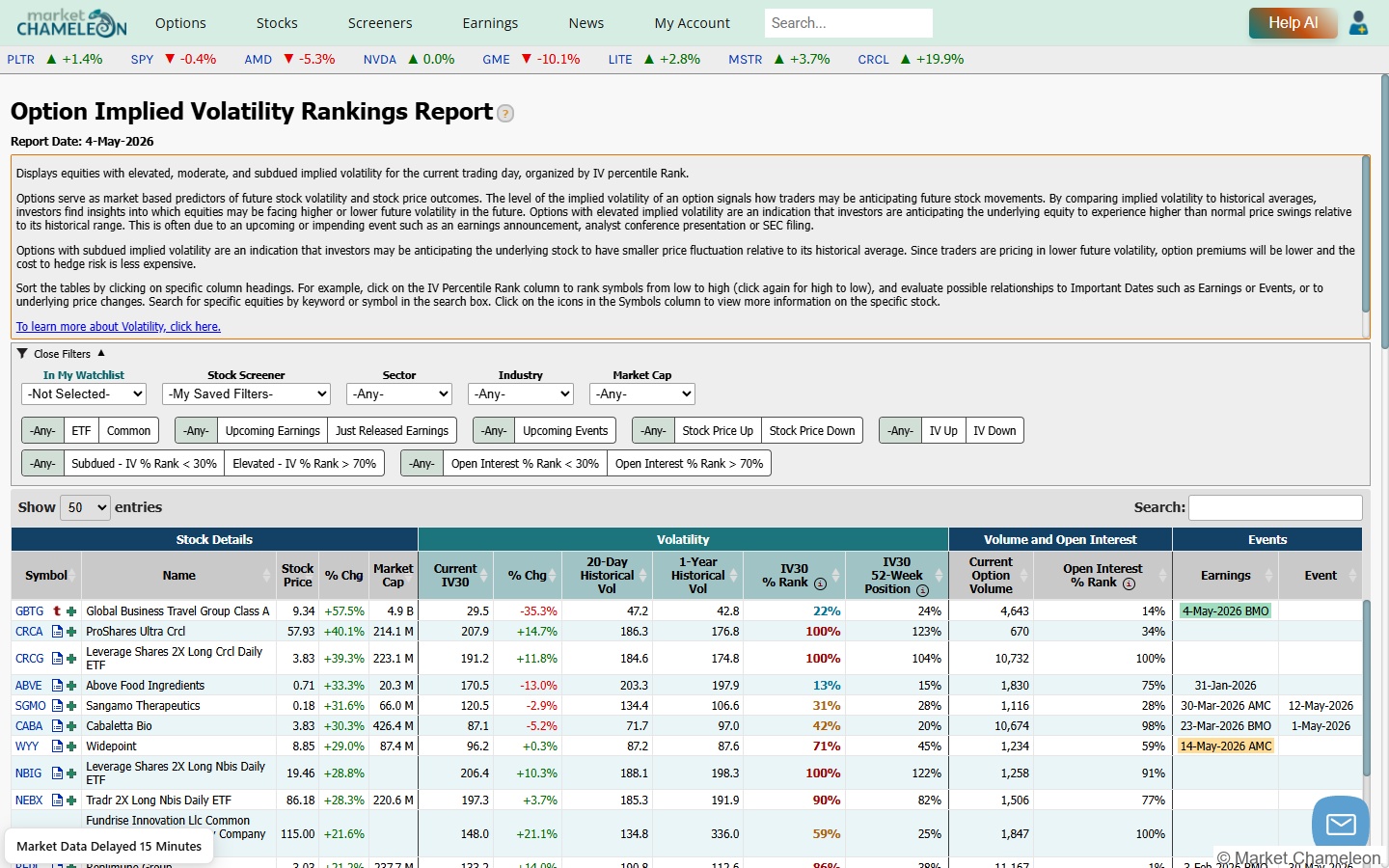Open the Screeners menu
1389x868 pixels.
click(380, 23)
